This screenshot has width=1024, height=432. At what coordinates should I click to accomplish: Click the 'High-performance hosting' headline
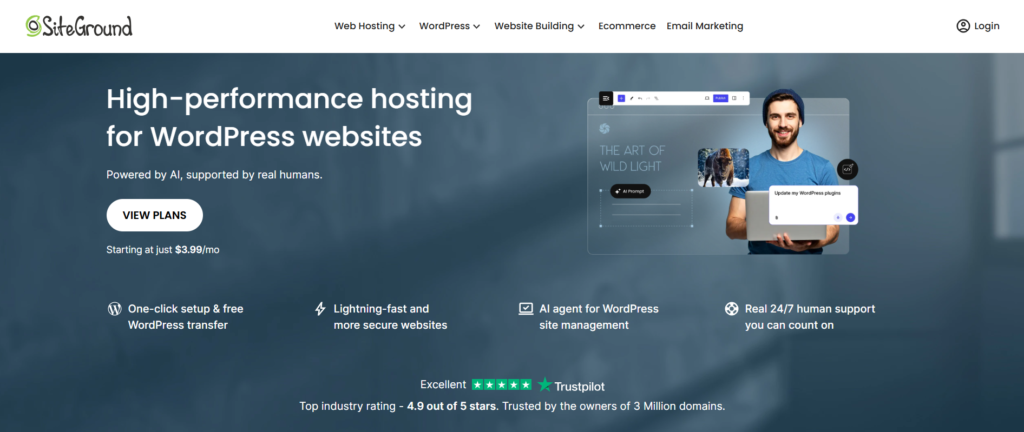pyautogui.click(x=289, y=99)
